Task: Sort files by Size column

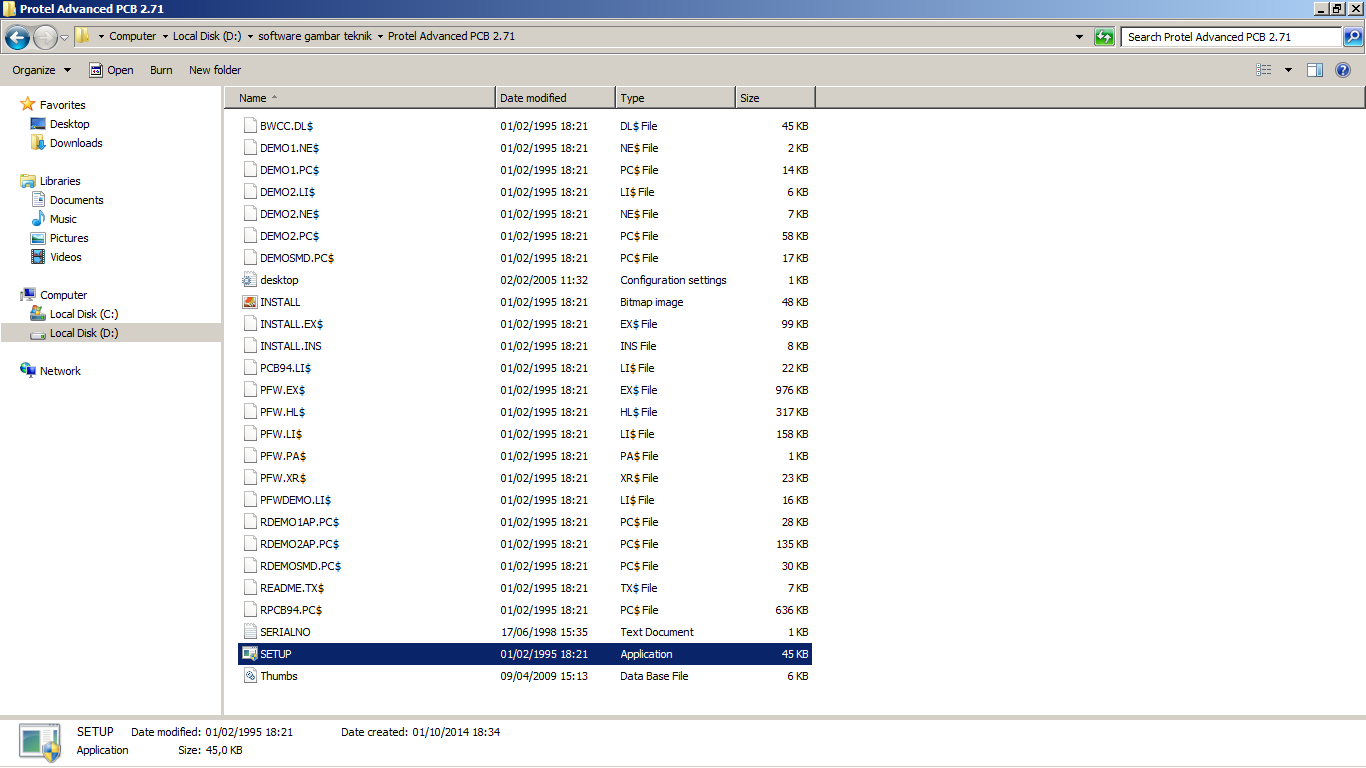Action: tap(776, 98)
